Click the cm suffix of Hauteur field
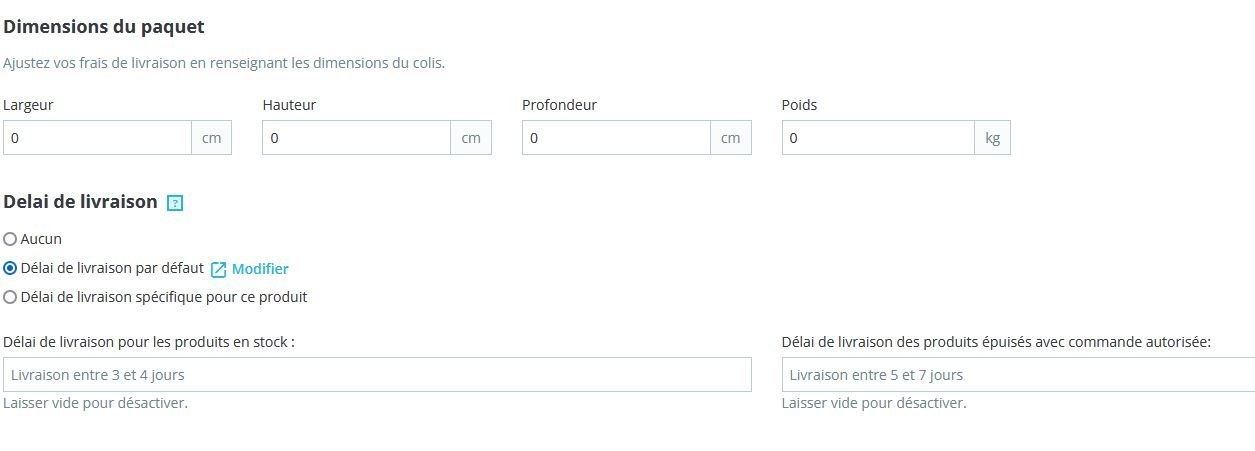 click(471, 138)
